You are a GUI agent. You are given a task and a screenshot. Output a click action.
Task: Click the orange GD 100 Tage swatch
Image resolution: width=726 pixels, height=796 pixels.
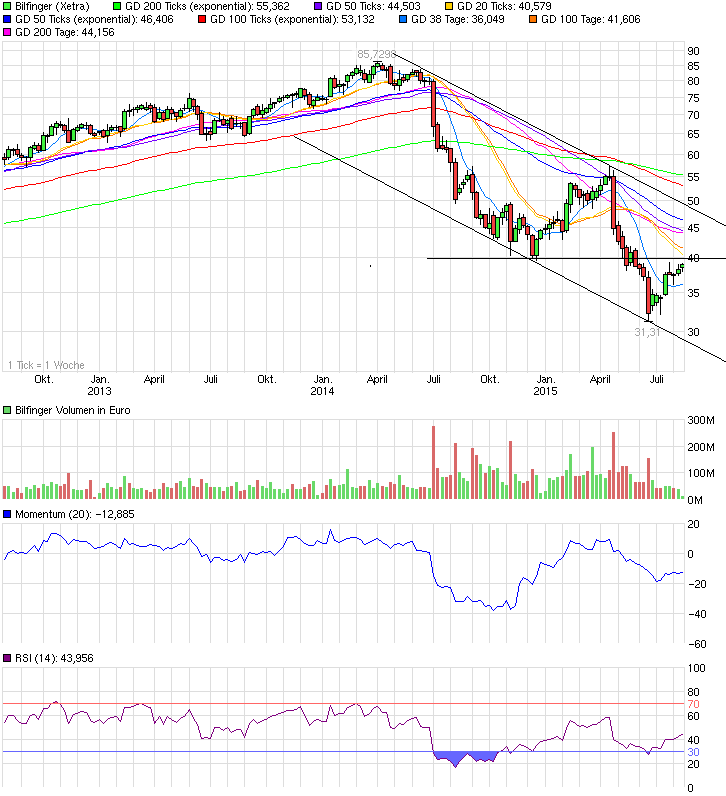pyautogui.click(x=533, y=19)
